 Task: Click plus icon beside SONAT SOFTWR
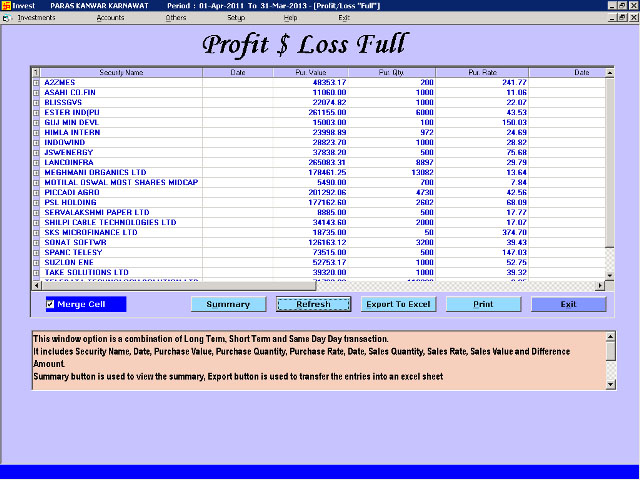point(37,242)
